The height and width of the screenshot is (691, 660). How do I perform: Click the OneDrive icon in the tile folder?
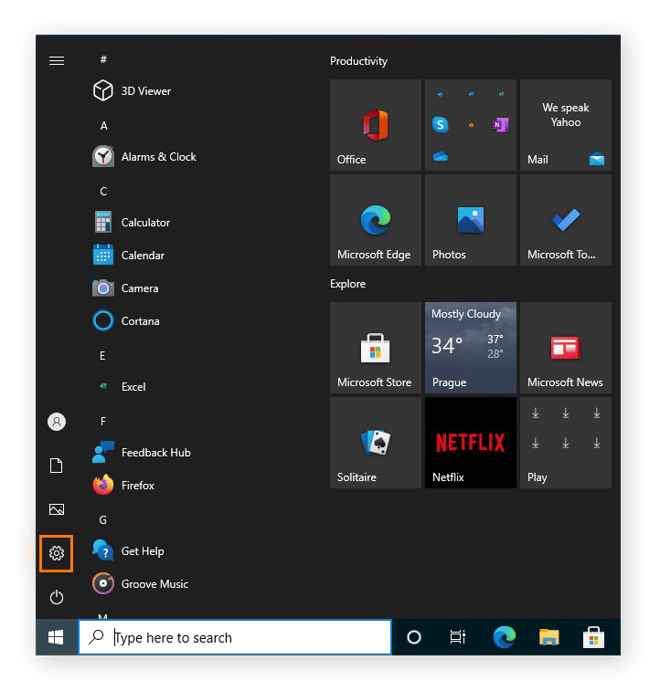point(440,156)
